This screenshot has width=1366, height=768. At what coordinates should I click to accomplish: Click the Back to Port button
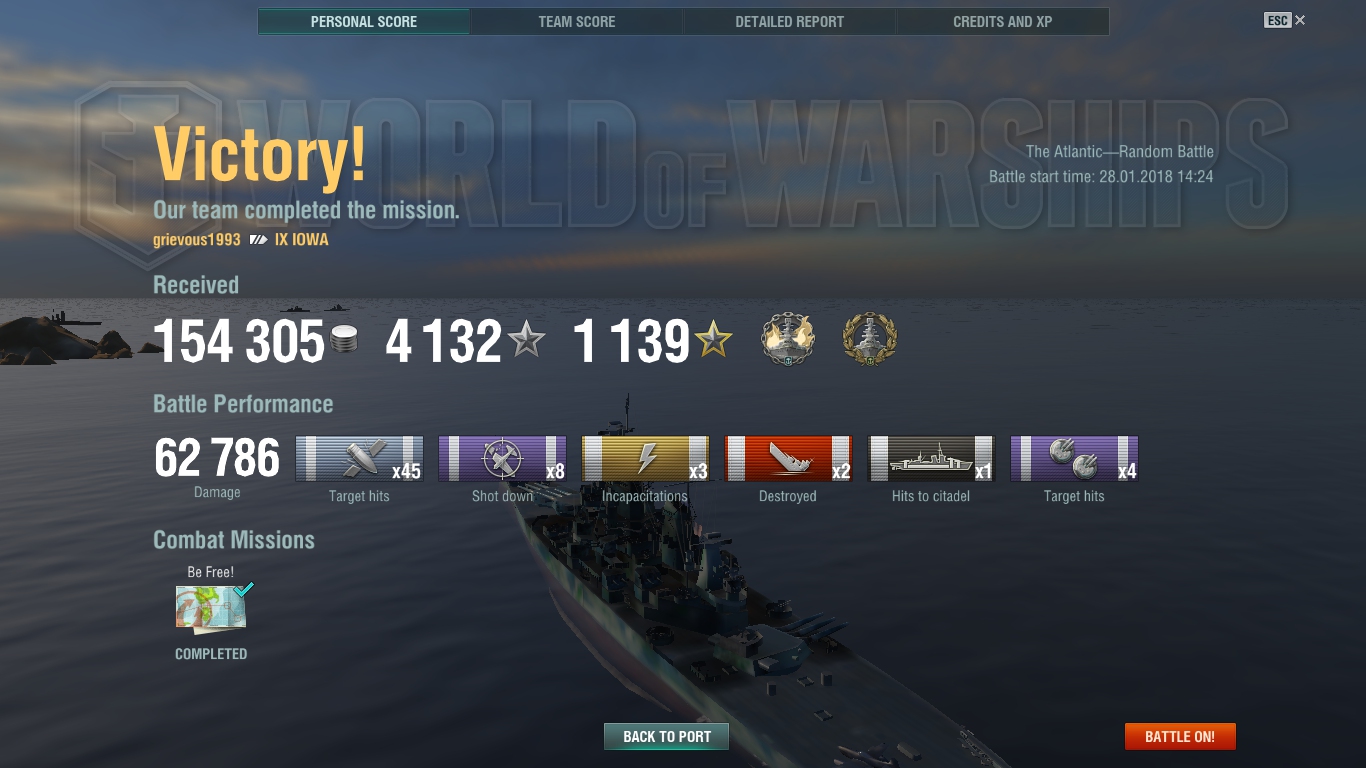click(666, 737)
